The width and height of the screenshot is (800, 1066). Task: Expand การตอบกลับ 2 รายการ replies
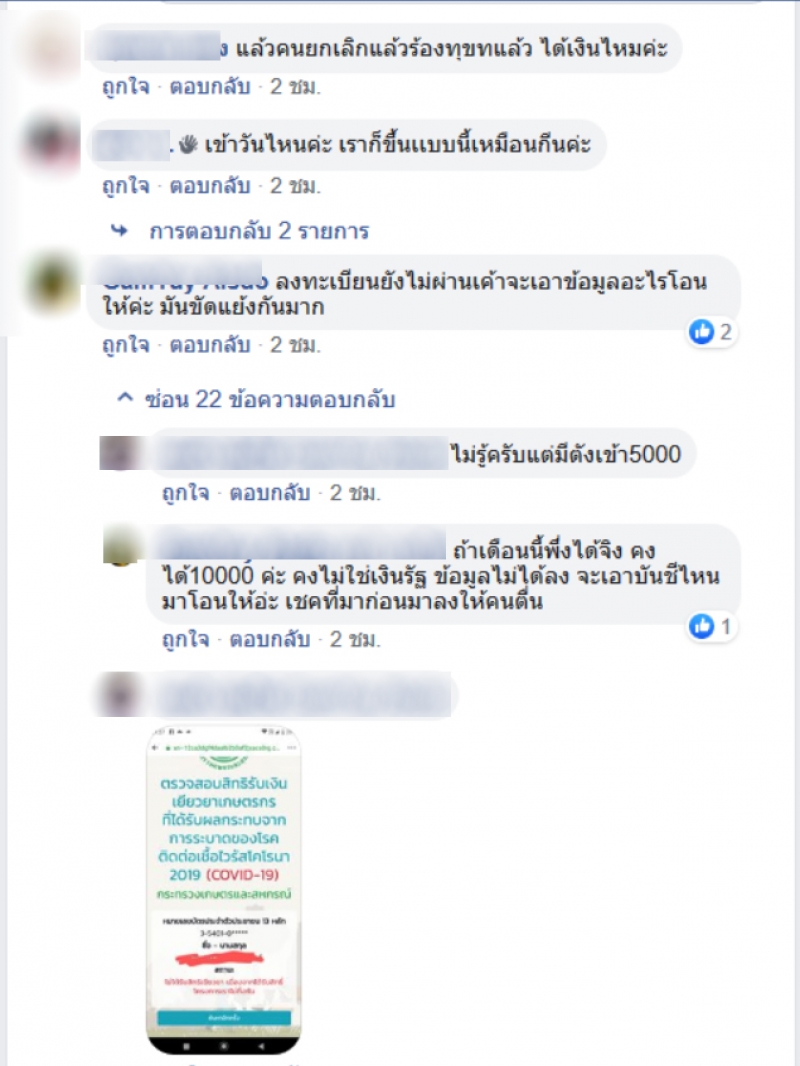click(259, 231)
